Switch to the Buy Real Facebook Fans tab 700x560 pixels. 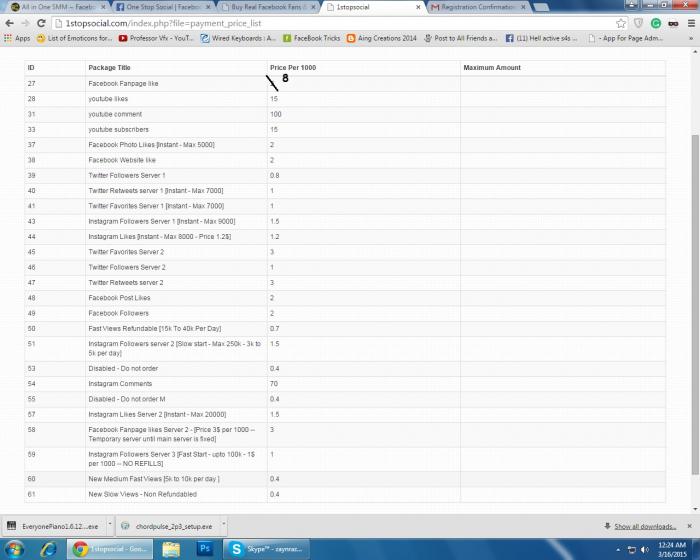tap(269, 7)
